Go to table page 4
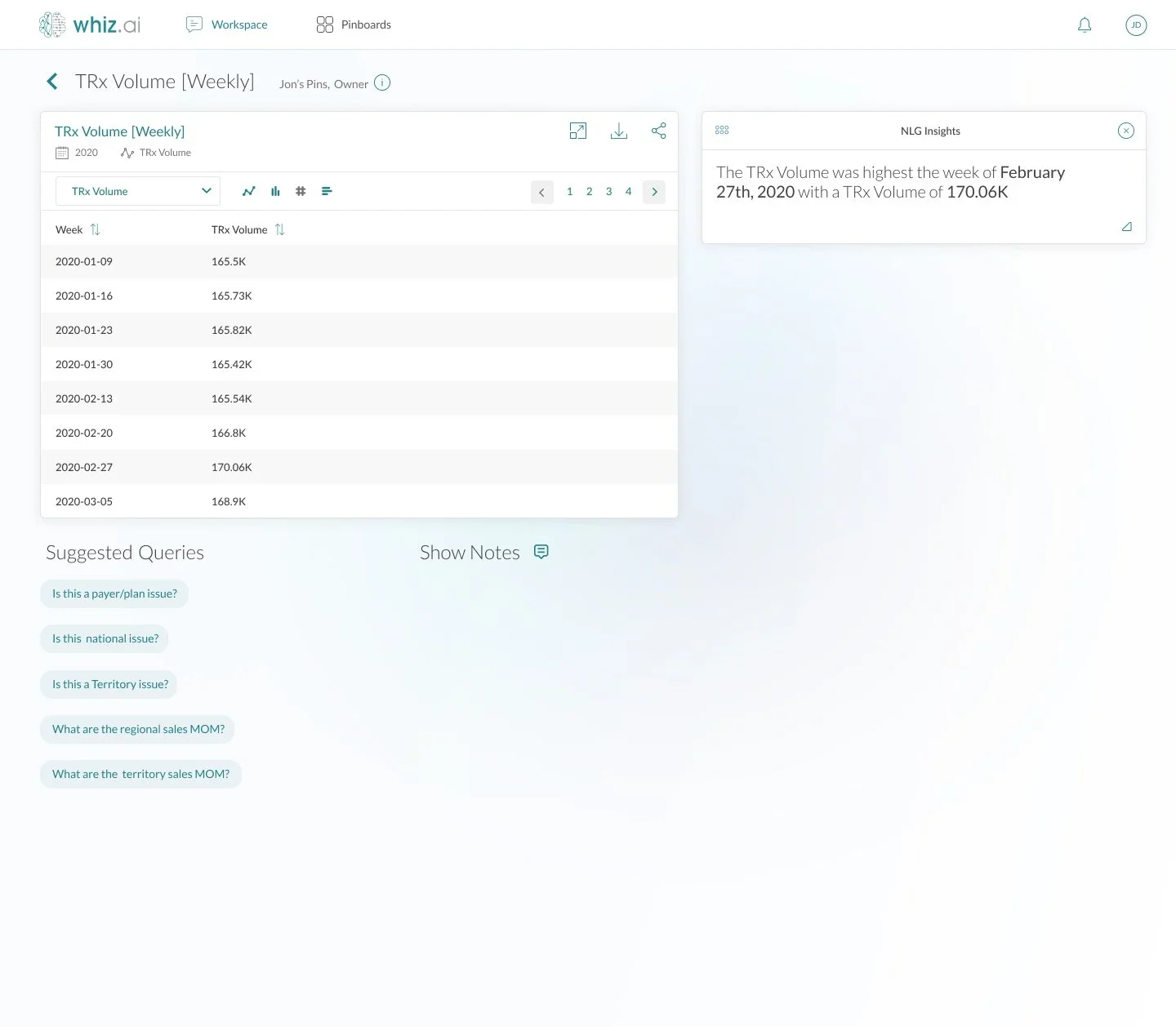 point(628,191)
